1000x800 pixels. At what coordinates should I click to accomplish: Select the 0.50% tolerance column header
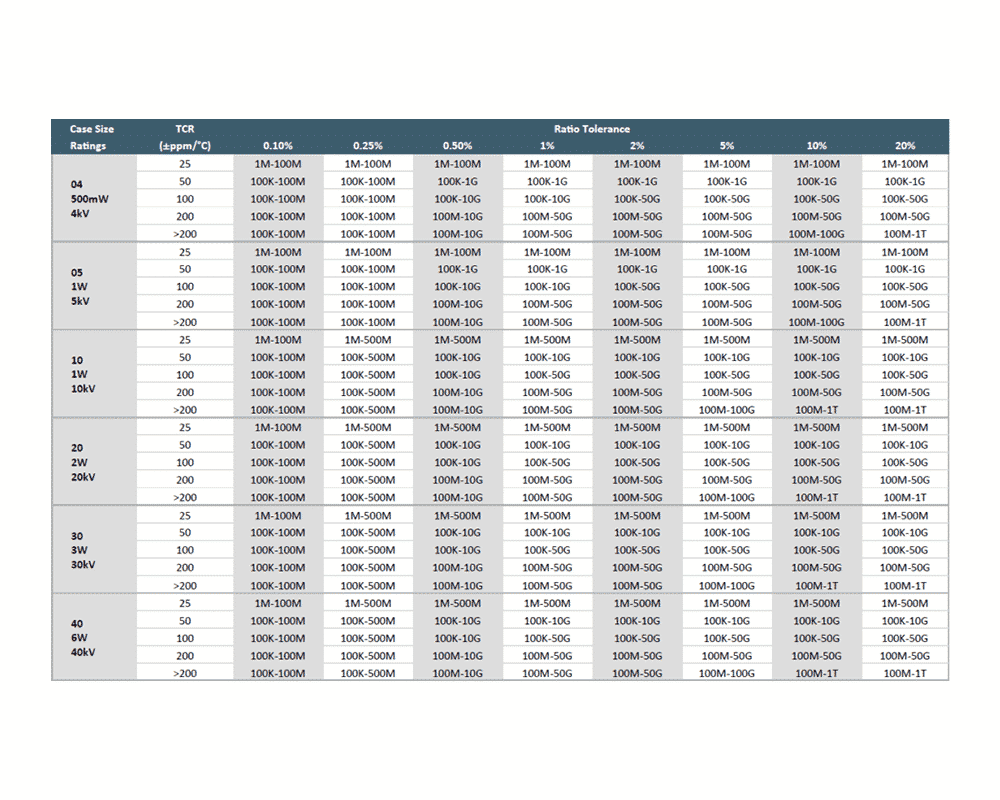(x=457, y=146)
